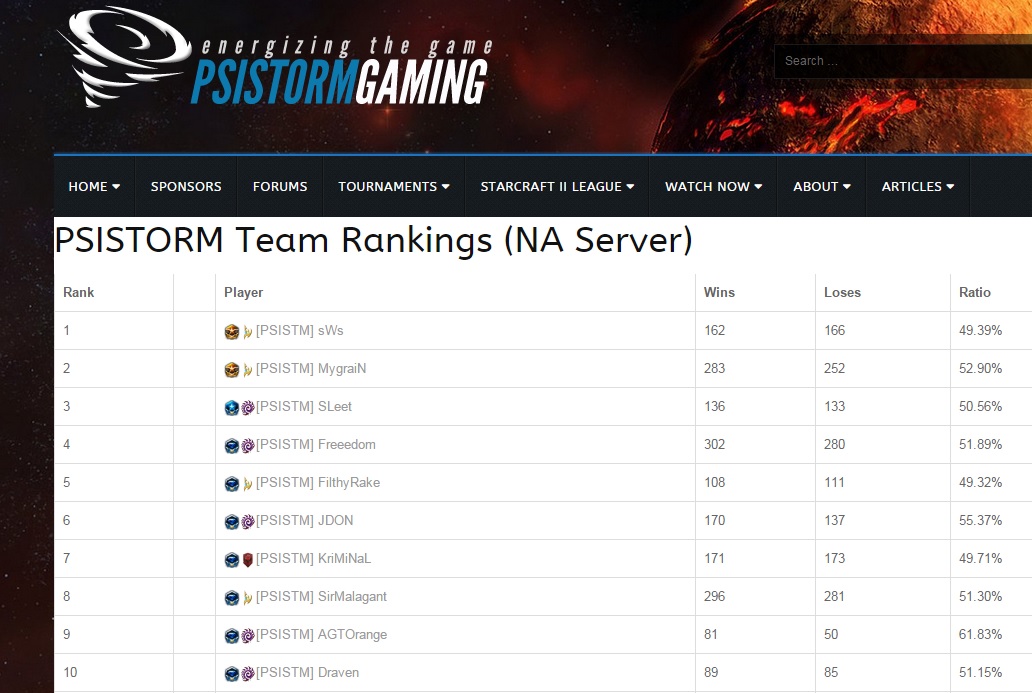This screenshot has height=693, width=1032.
Task: Open the player link [PSISTM] JDON
Action: pyautogui.click(x=304, y=521)
